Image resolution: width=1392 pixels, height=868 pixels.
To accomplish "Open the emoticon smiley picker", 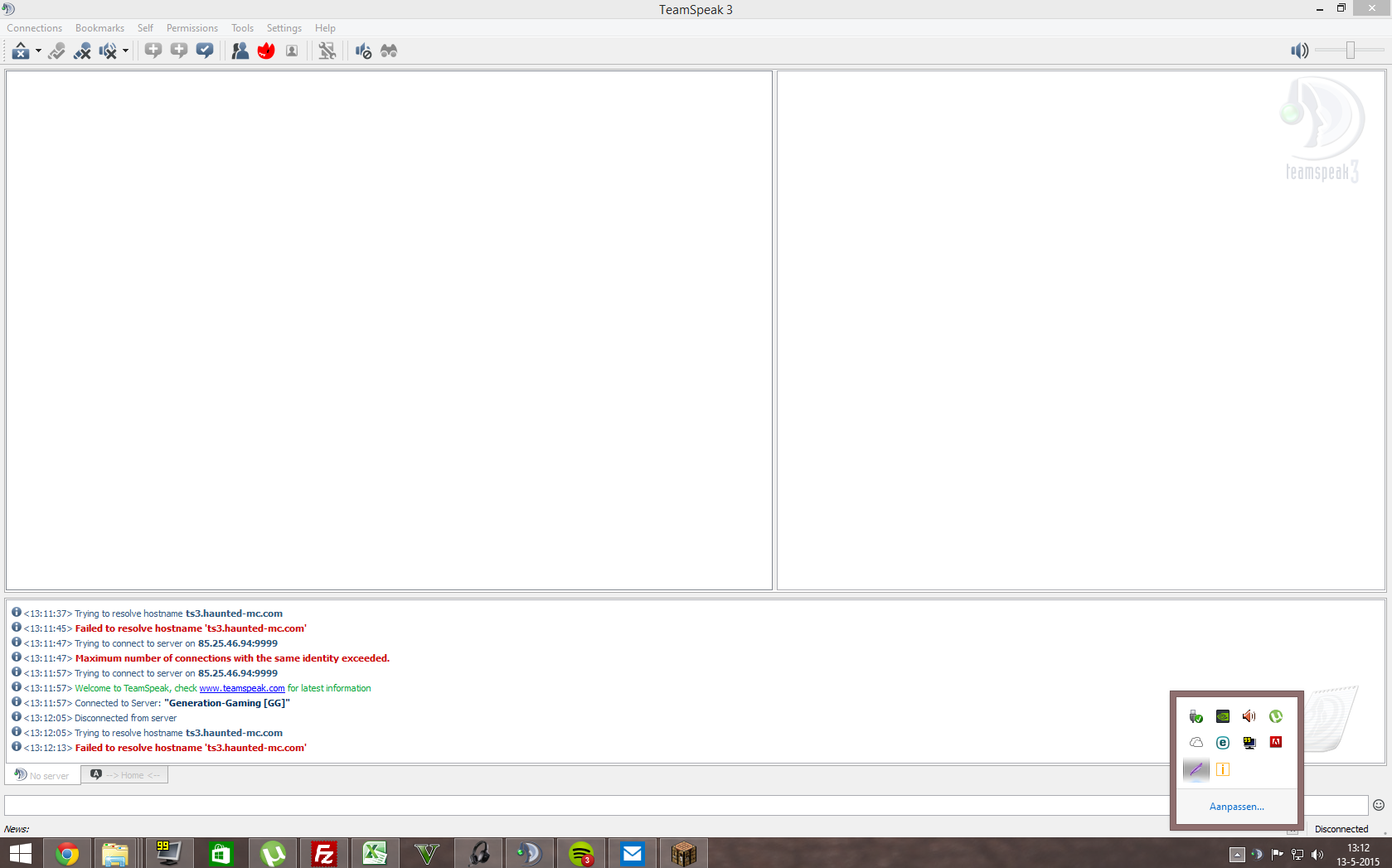I will pos(1379,805).
